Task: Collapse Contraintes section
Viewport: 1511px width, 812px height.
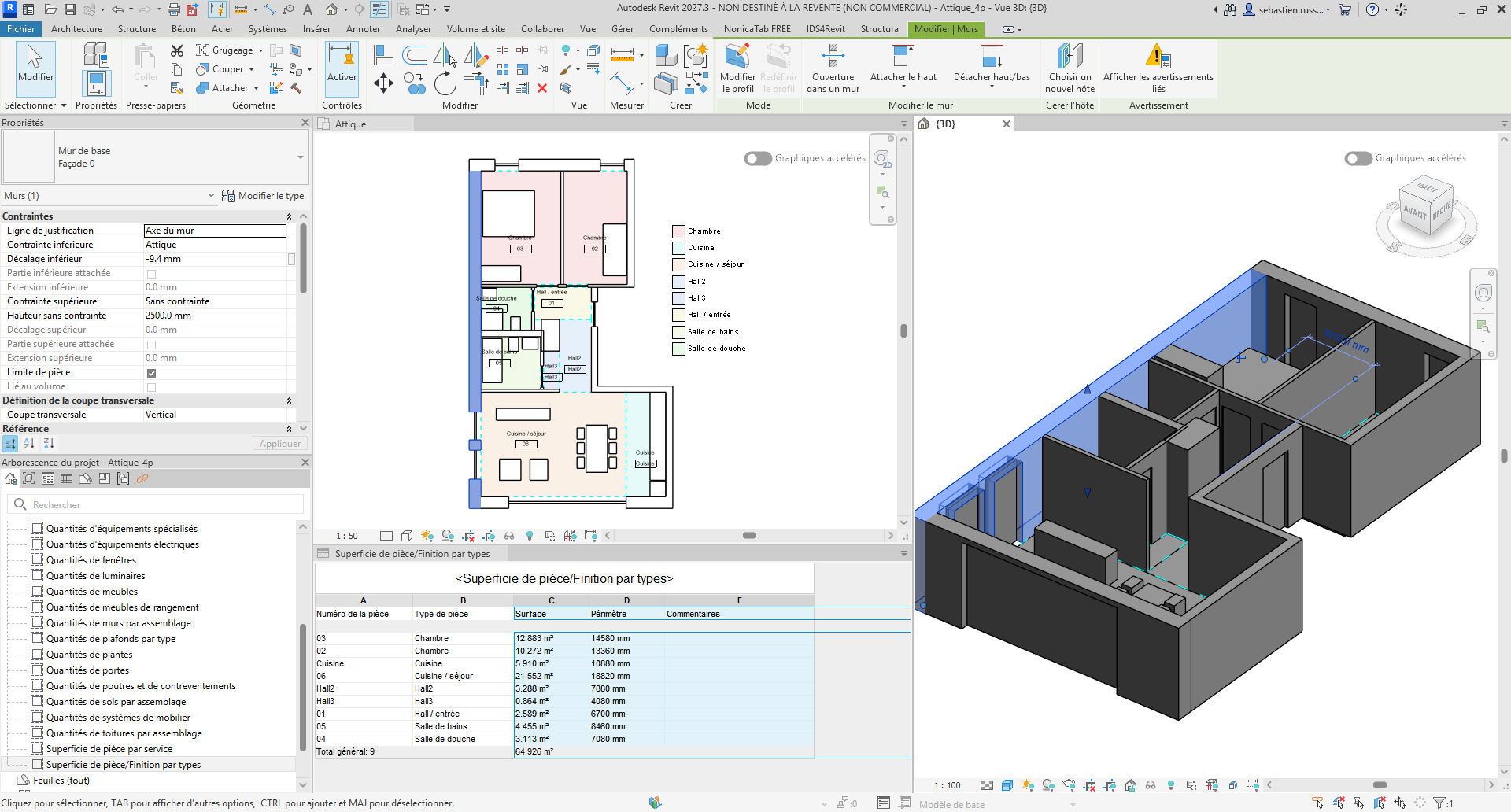Action: point(289,216)
